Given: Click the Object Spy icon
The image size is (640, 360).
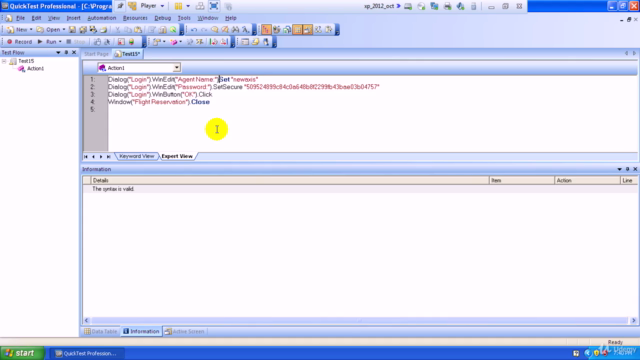Looking at the screenshot, I should [x=266, y=42].
